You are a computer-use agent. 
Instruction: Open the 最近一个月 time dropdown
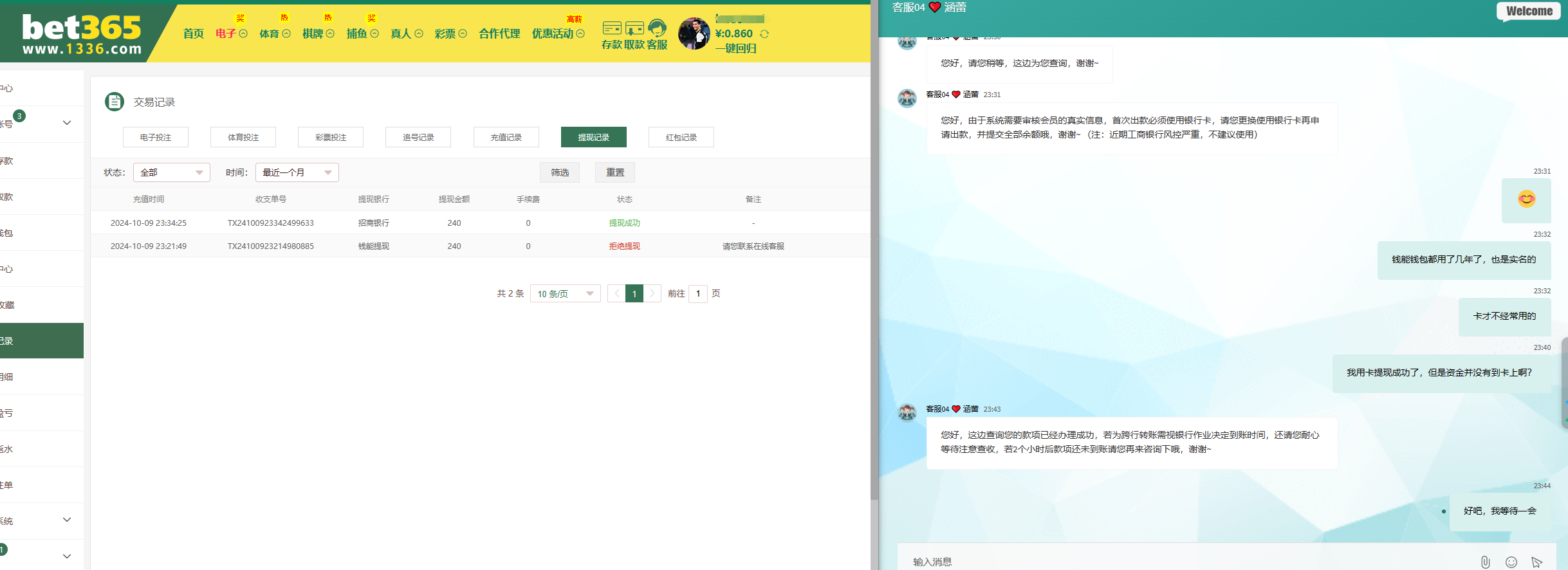297,172
